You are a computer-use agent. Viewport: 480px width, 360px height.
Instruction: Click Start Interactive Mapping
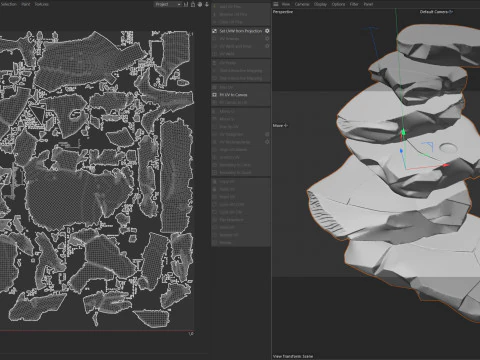pyautogui.click(x=241, y=71)
